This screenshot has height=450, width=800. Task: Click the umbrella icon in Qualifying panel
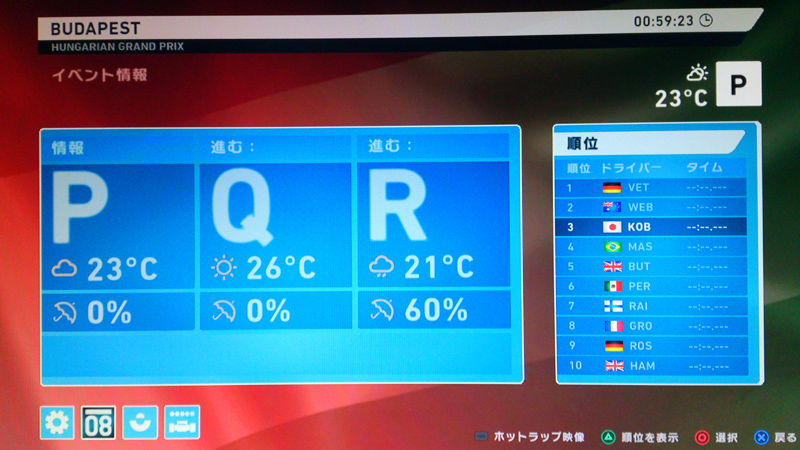(x=224, y=311)
